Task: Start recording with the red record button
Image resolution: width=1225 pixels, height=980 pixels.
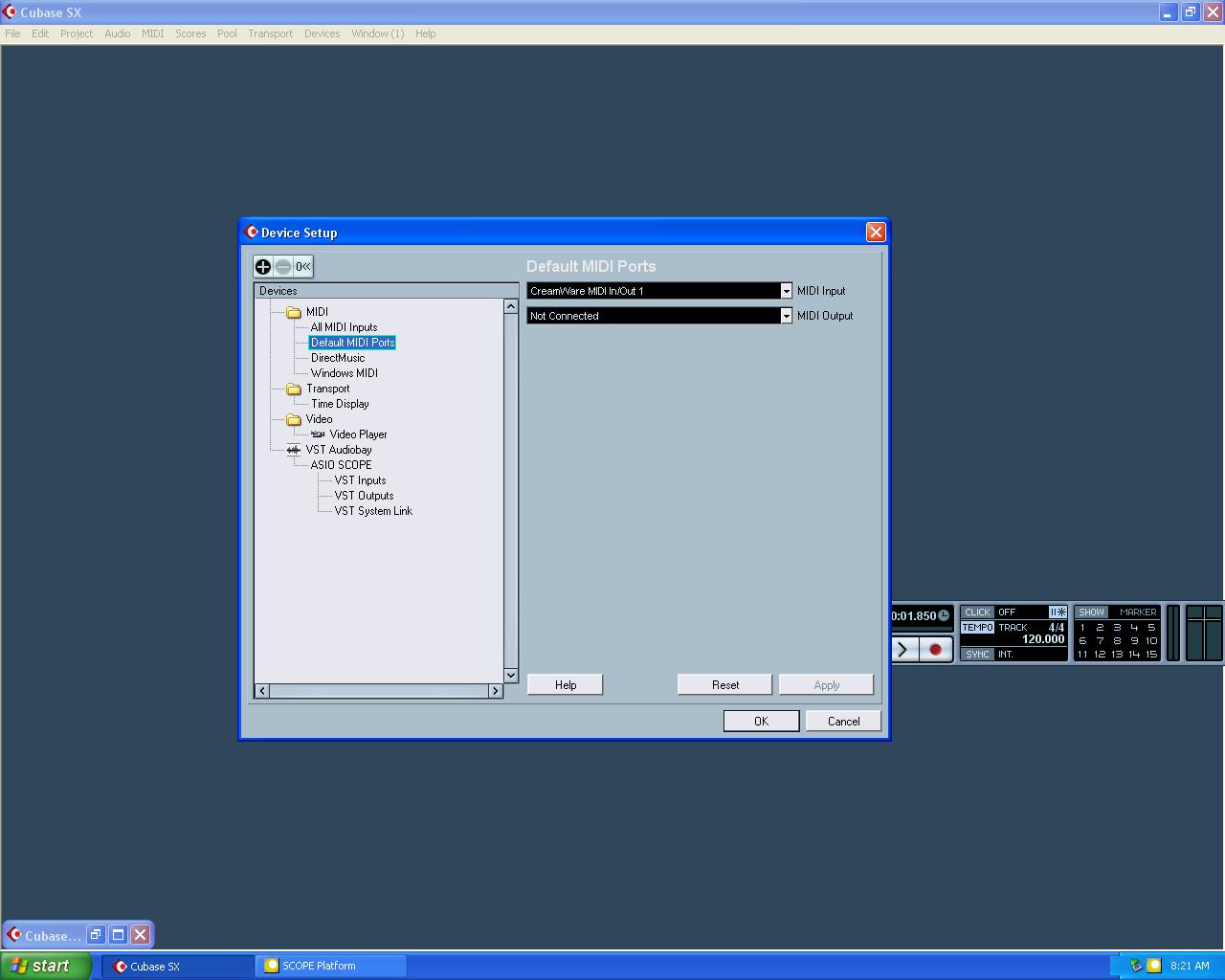Action: point(936,650)
